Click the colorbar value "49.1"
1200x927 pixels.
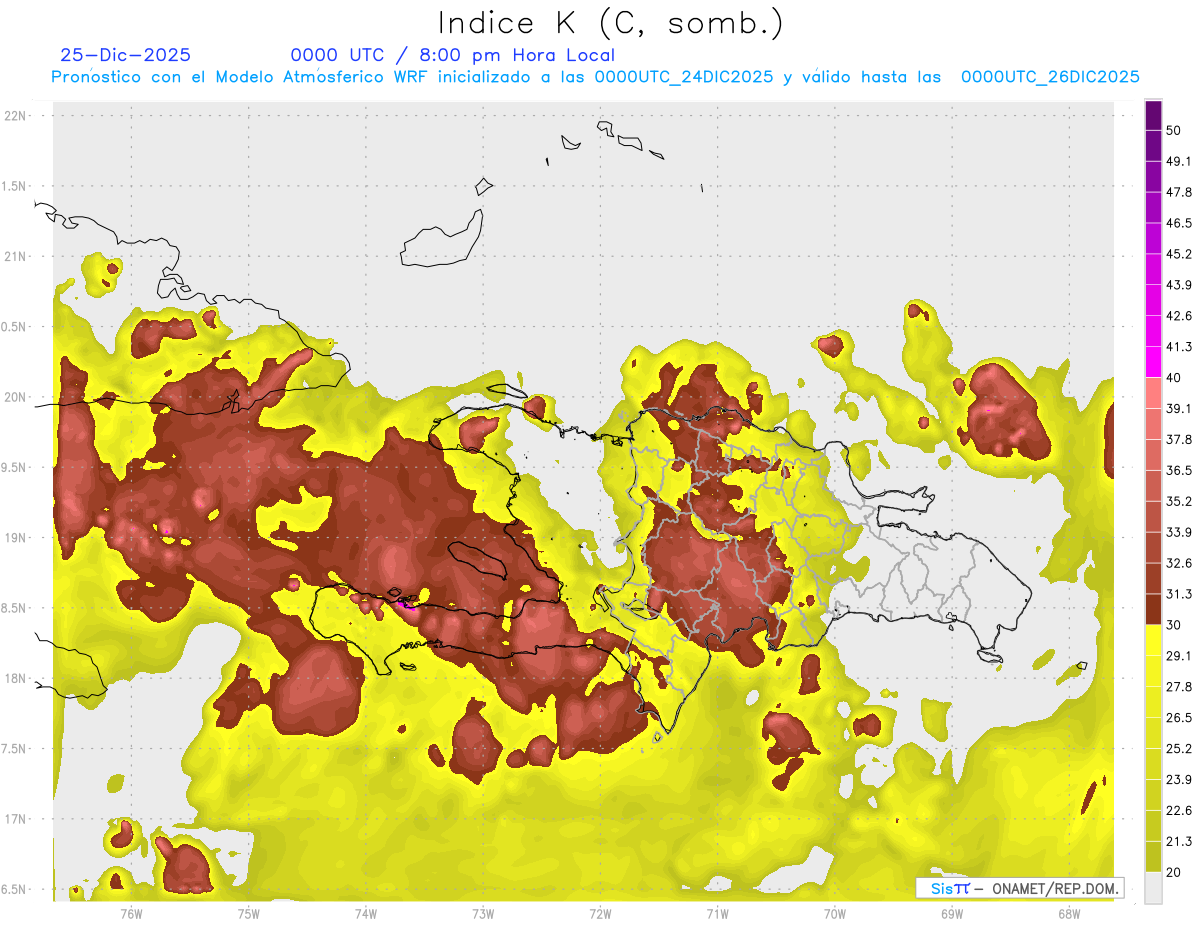coord(1179,161)
